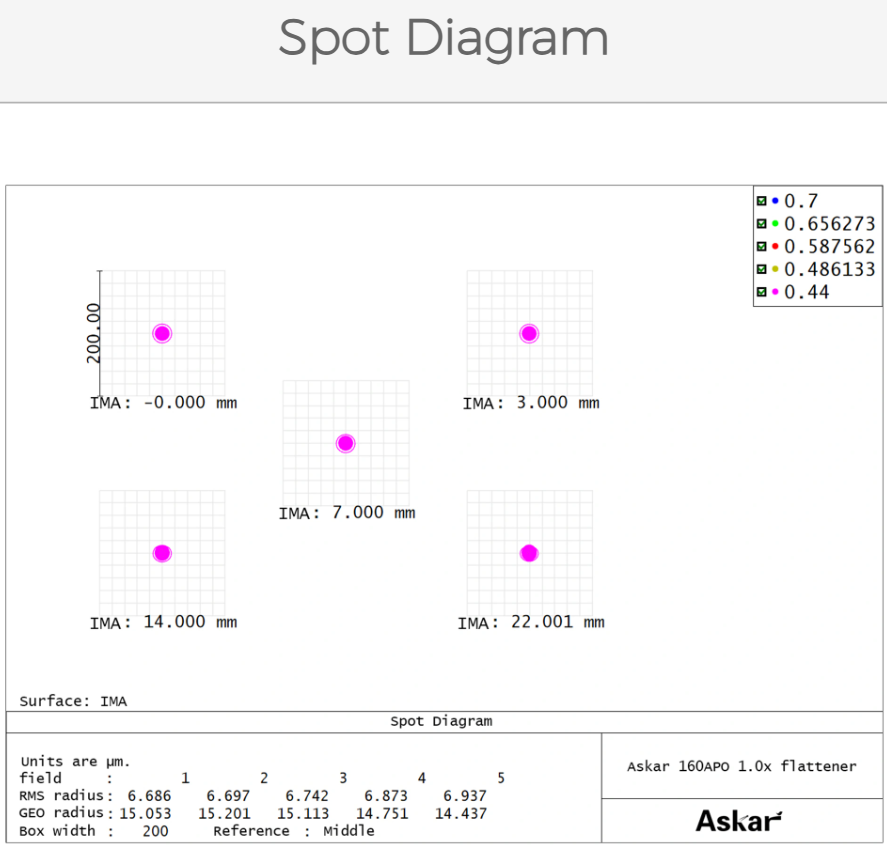Screen dimensions: 887x847
Task: Click the red dot beside 0.587562
Action: point(775,246)
